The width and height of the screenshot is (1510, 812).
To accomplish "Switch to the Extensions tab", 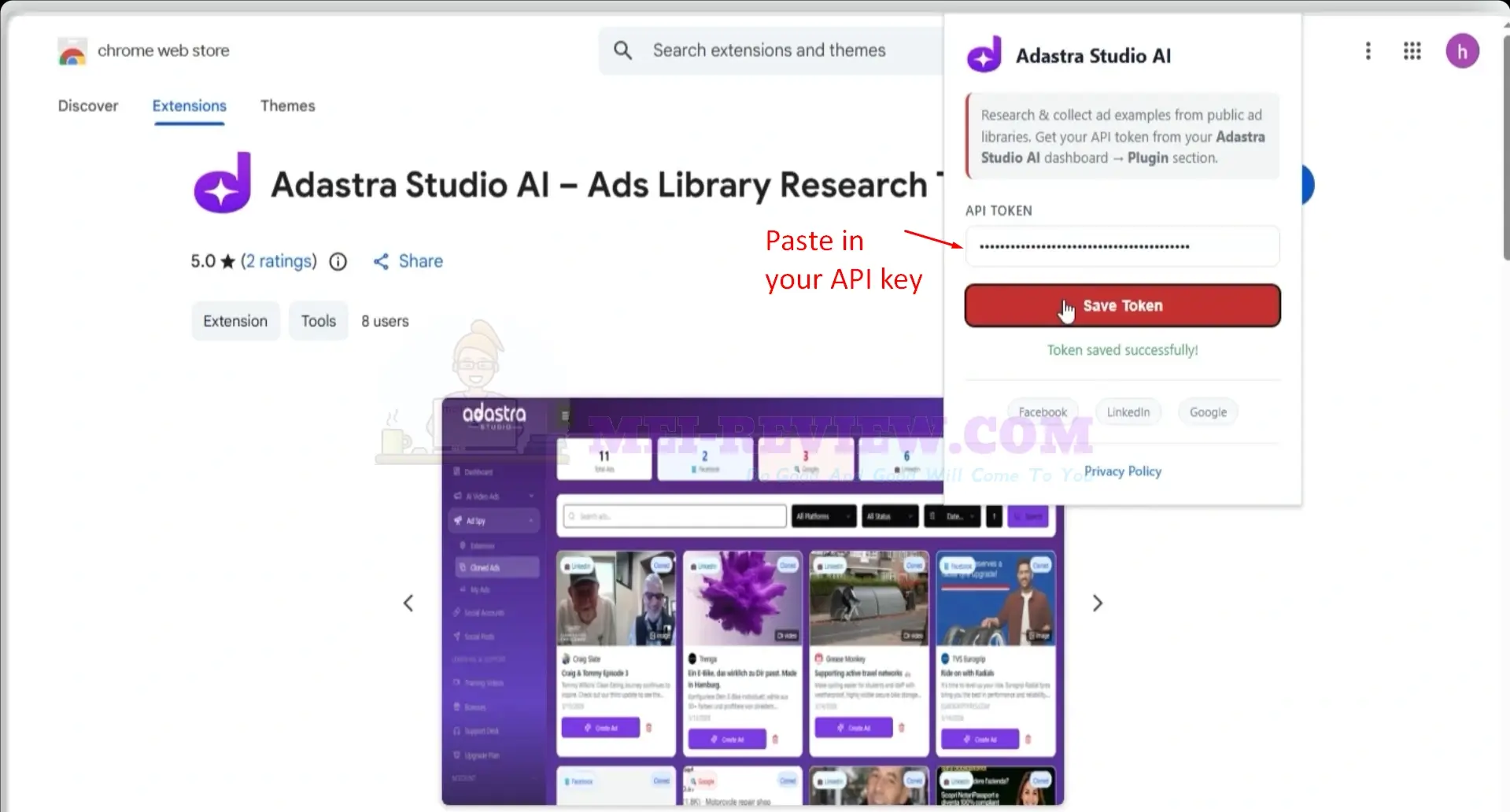I will [190, 105].
